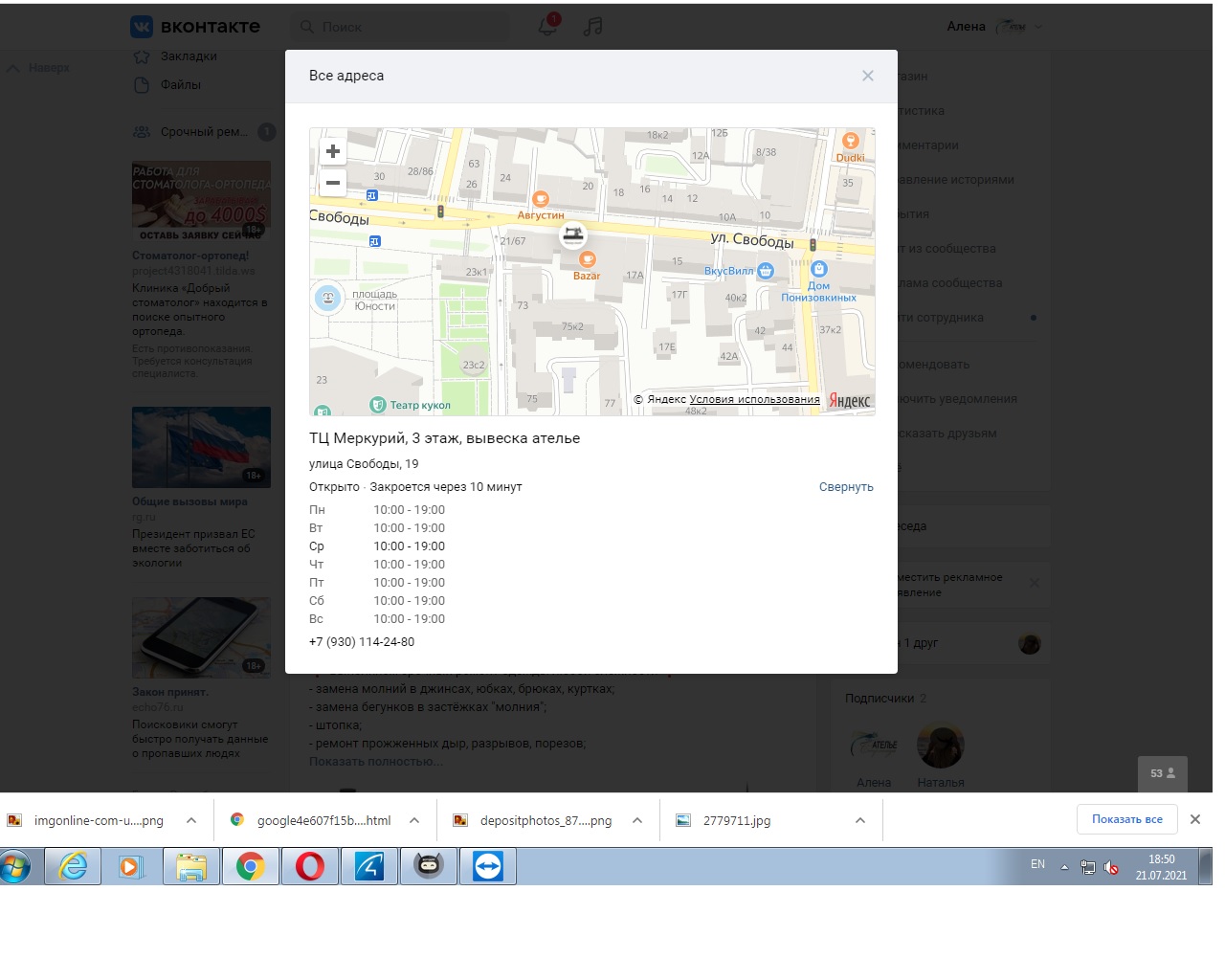
Task: Open the Алена profile dropdown menu
Action: pyautogui.click(x=995, y=26)
